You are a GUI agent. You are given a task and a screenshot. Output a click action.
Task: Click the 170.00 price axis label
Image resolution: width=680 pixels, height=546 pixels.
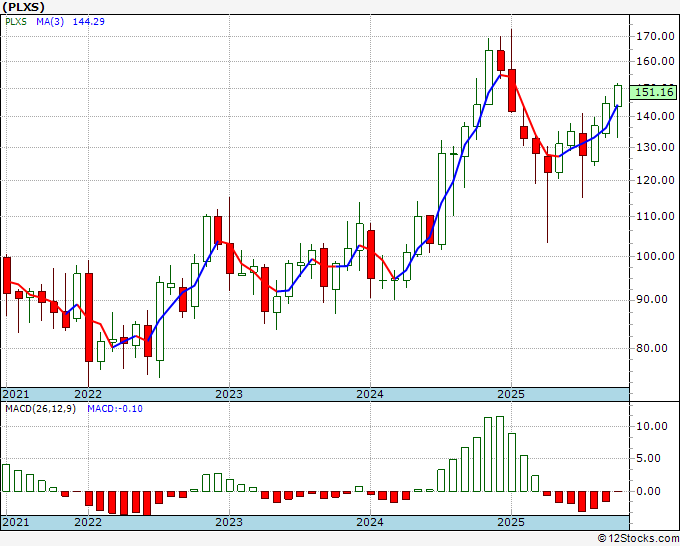click(x=655, y=36)
